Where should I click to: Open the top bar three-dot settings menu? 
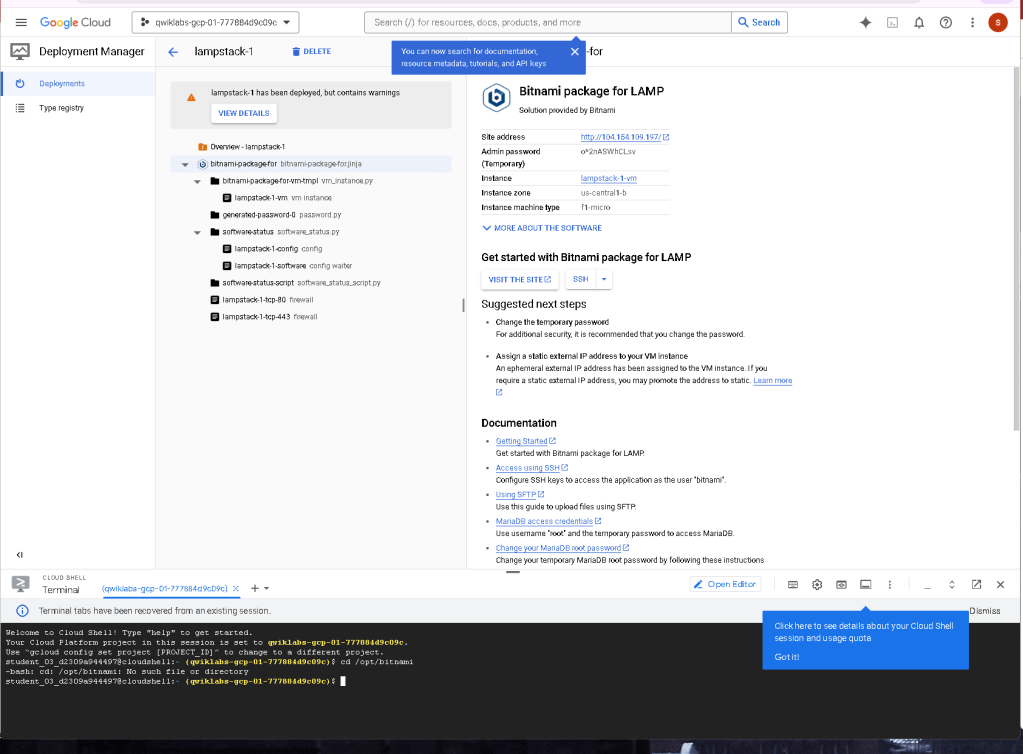(x=972, y=22)
